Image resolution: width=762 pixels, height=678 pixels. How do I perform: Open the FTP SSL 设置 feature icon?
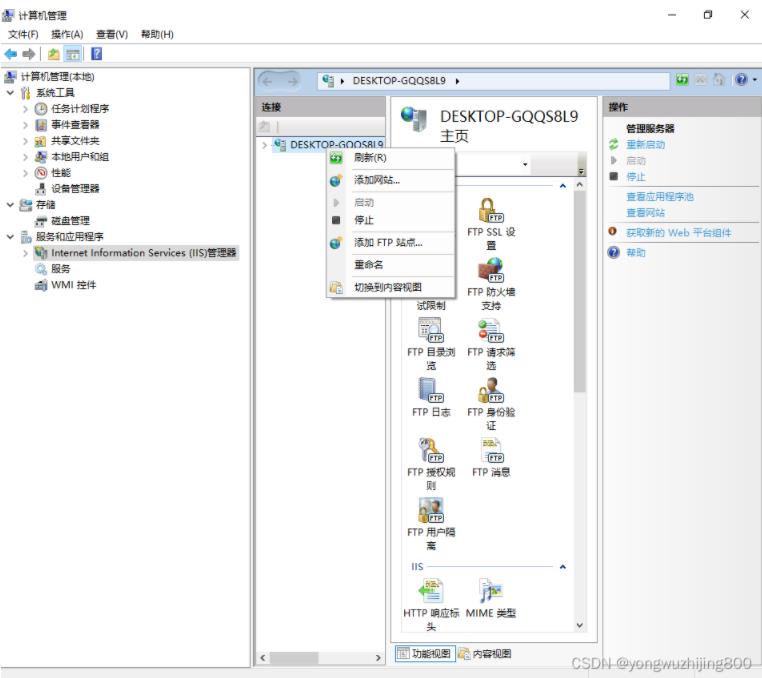point(491,224)
